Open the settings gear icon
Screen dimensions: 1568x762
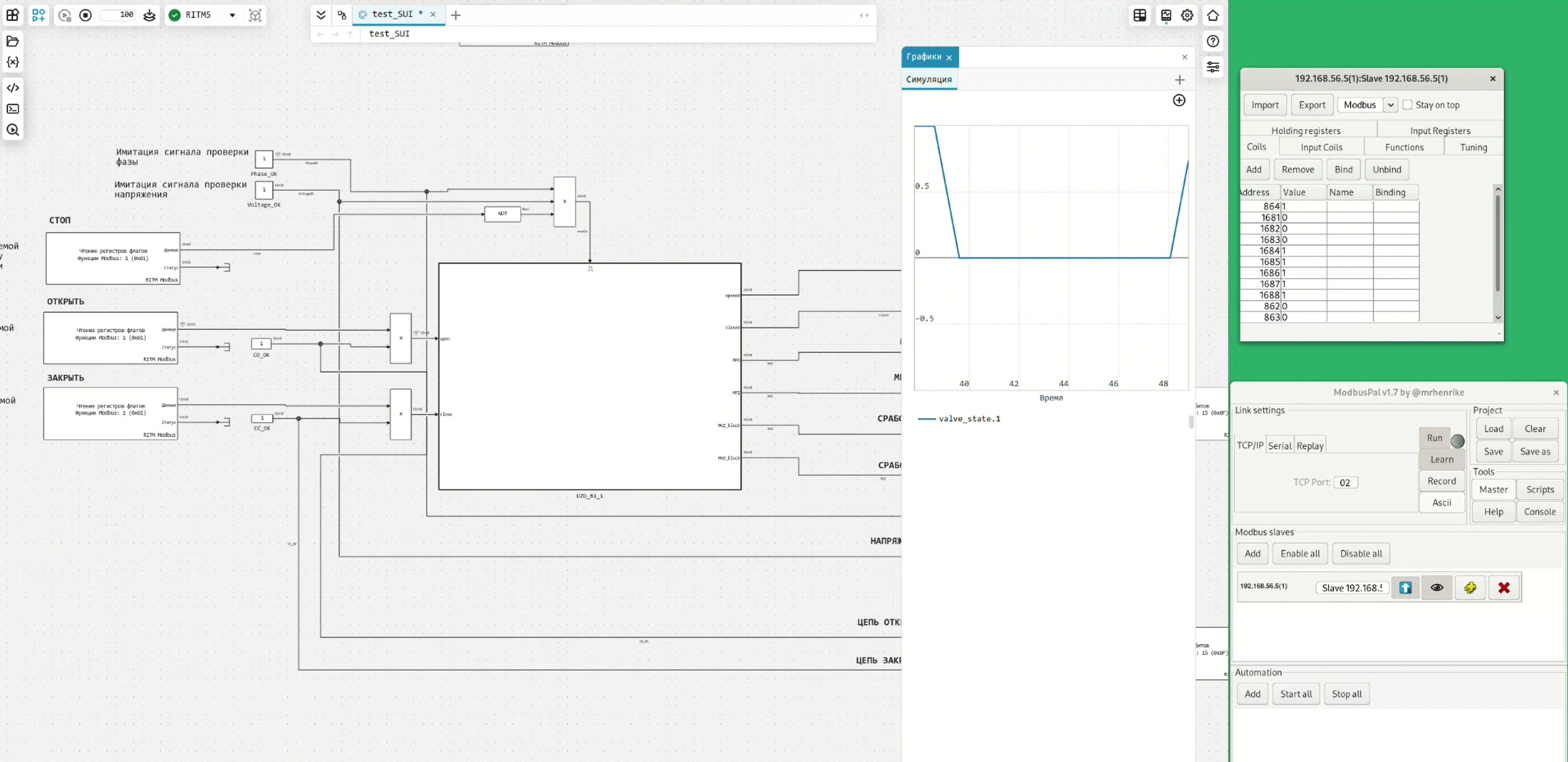[1187, 15]
